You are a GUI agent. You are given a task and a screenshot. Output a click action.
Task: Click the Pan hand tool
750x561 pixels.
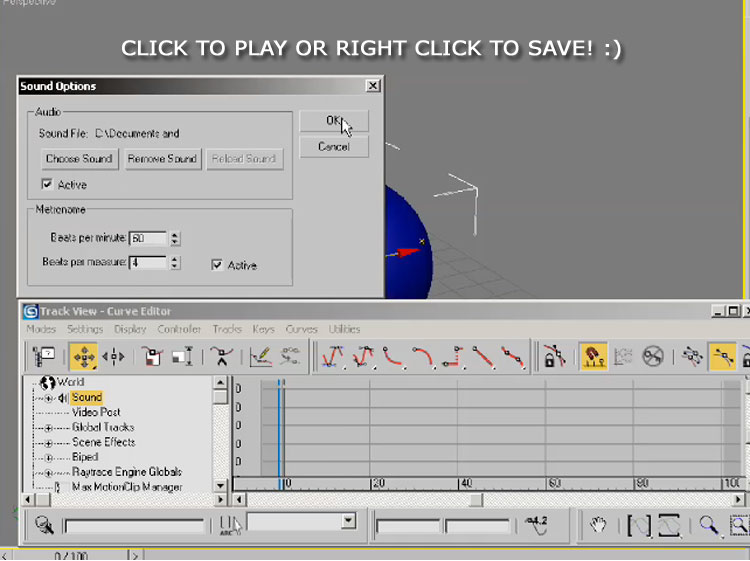pos(598,524)
